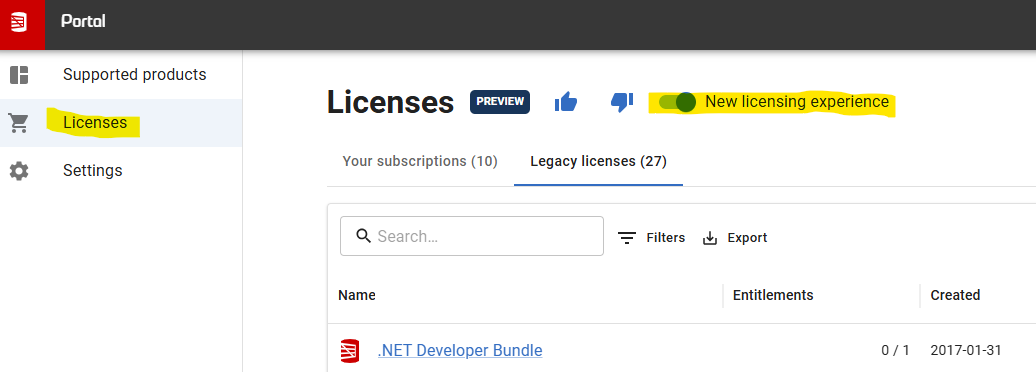Click the 0 / 1 entitlements value
This screenshot has width=1036, height=372.
895,351
